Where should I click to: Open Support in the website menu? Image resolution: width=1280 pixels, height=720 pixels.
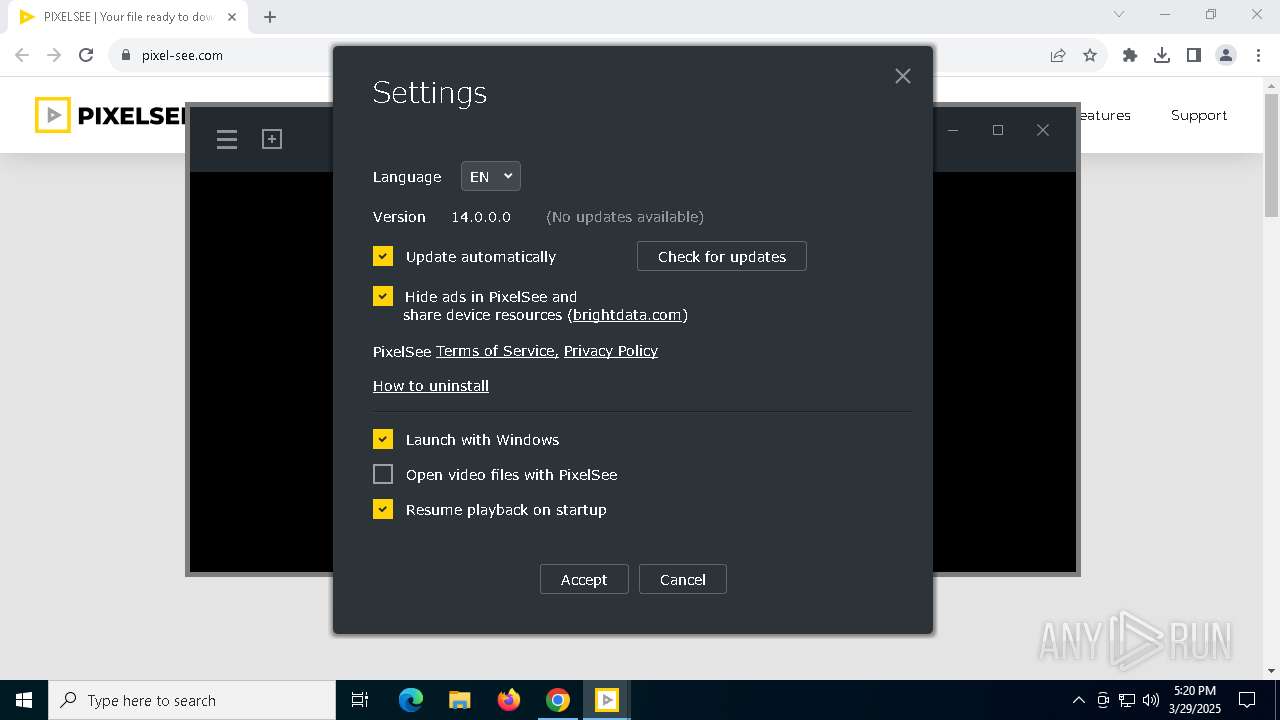coord(1199,115)
